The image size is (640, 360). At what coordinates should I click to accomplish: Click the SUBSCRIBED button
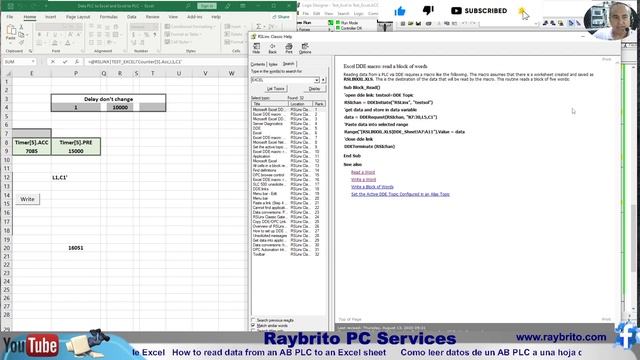pos(479,11)
